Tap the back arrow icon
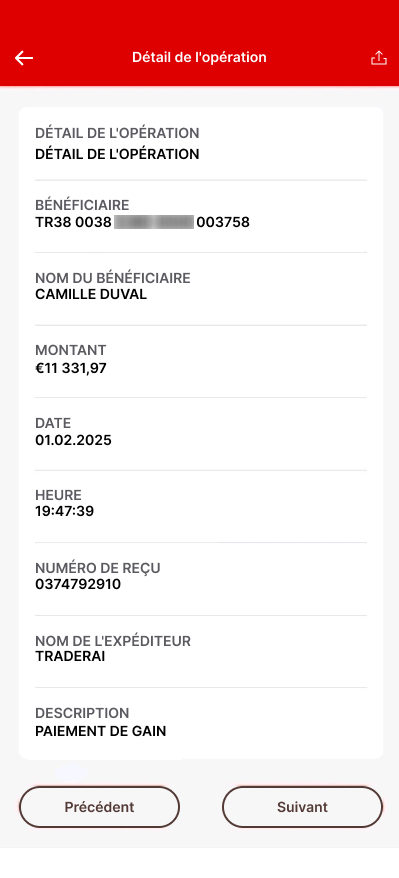Screen dimensions: 399x878 (x=24, y=58)
